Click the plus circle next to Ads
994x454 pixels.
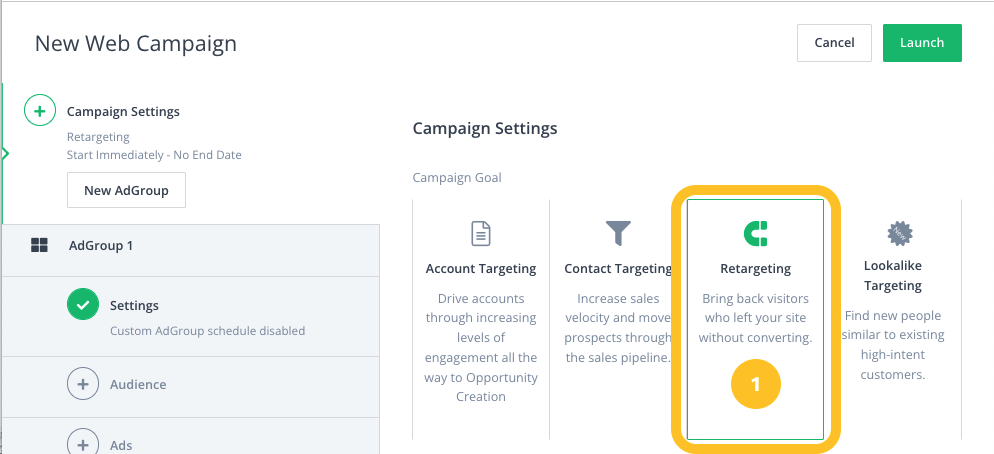tap(82, 445)
